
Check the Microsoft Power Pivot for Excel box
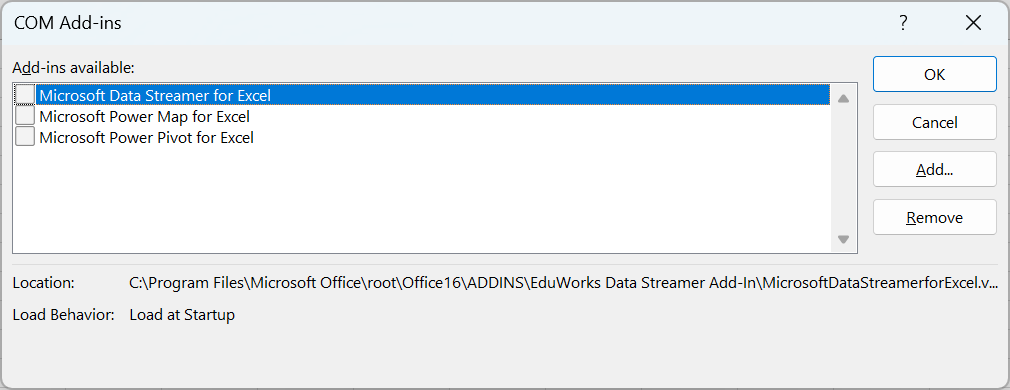25,137
